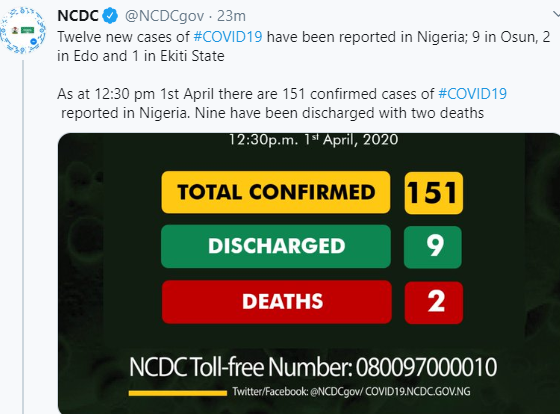Click the Twitter/Facebook @NCDCgov footer text
This screenshot has height=414, width=560.
(351, 391)
